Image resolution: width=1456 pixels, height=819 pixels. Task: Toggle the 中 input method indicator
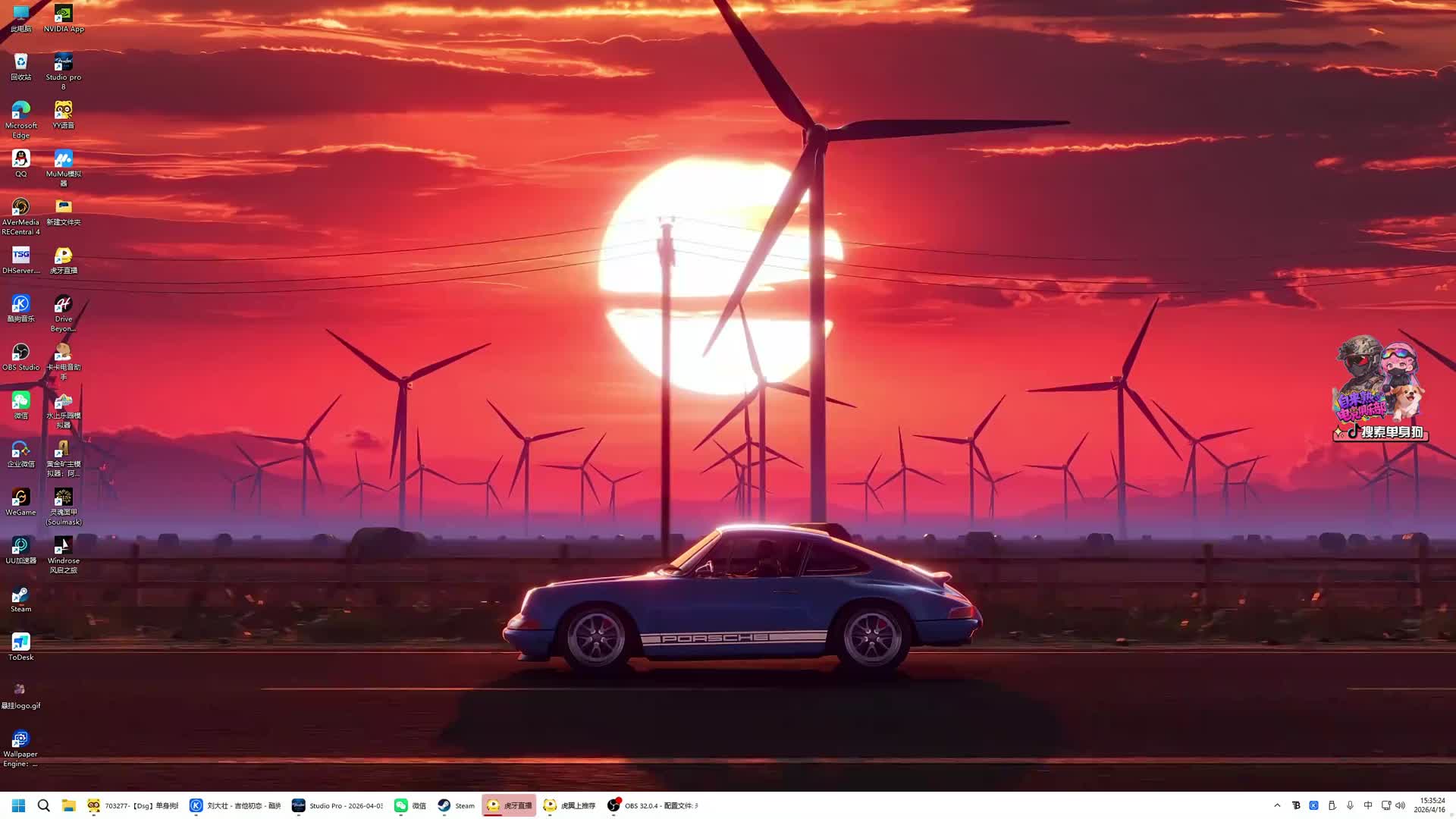pyautogui.click(x=1368, y=805)
